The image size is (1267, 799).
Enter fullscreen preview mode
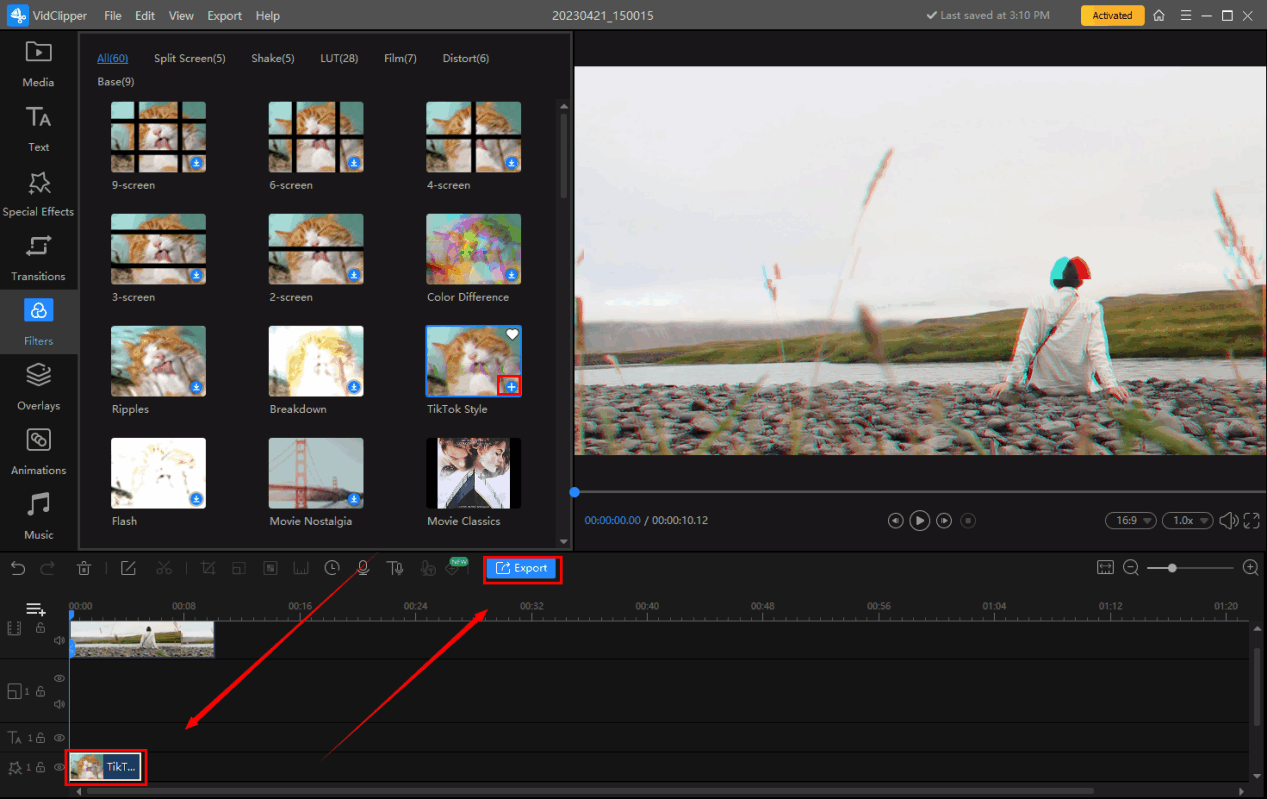coord(1252,520)
